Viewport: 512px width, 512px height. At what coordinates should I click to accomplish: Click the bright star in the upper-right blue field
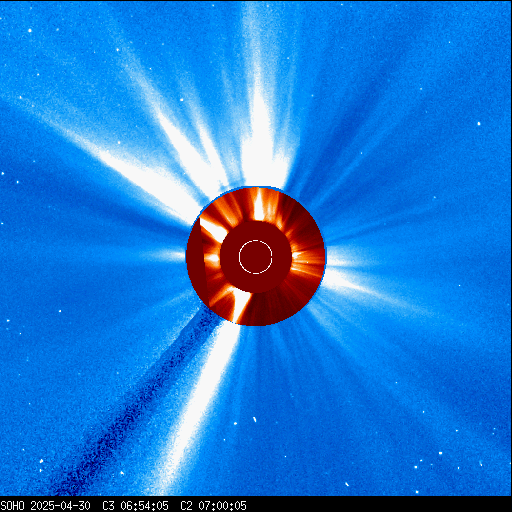(479, 124)
